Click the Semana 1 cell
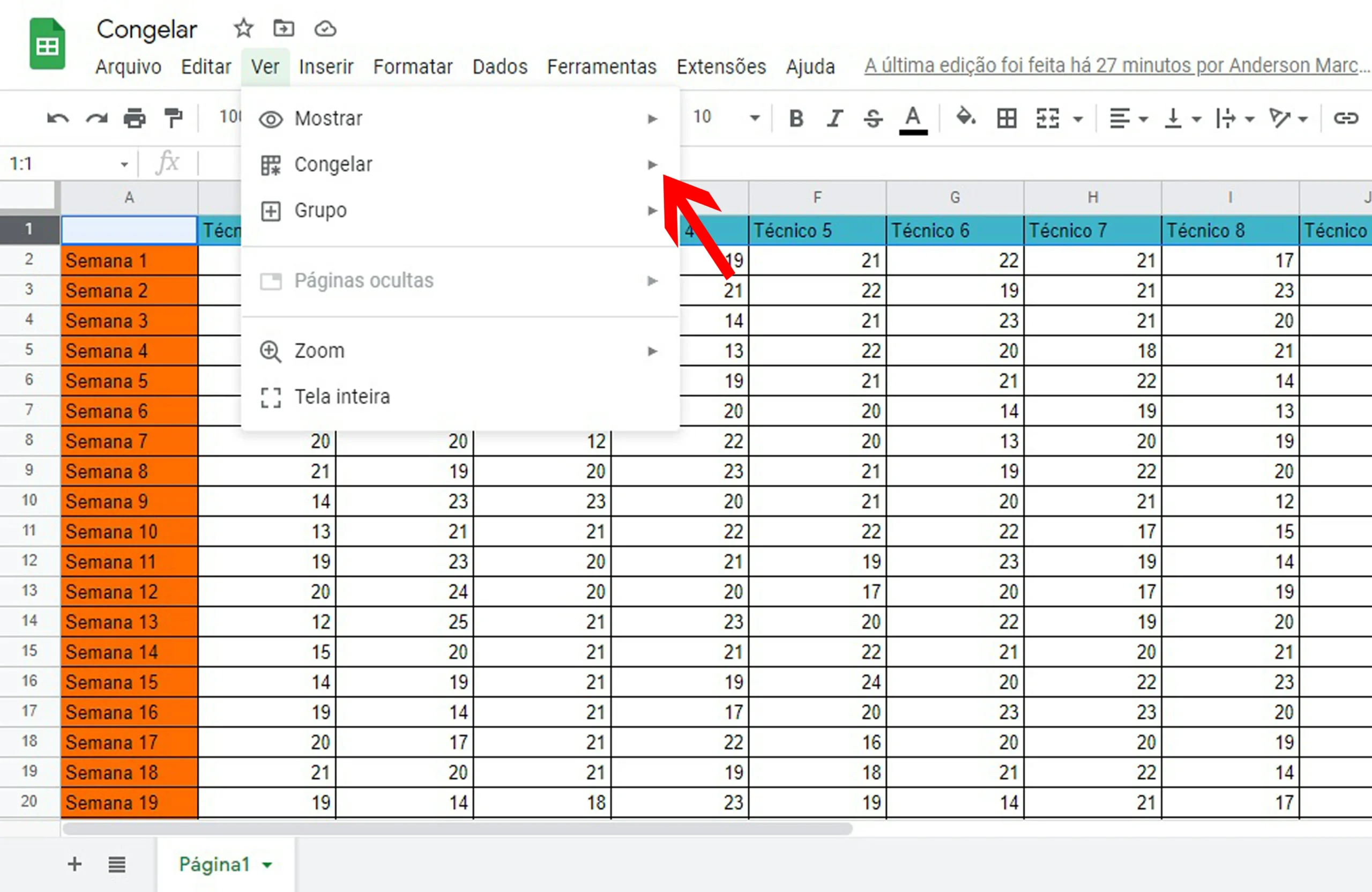Image resolution: width=1372 pixels, height=892 pixels. pyautogui.click(x=129, y=260)
